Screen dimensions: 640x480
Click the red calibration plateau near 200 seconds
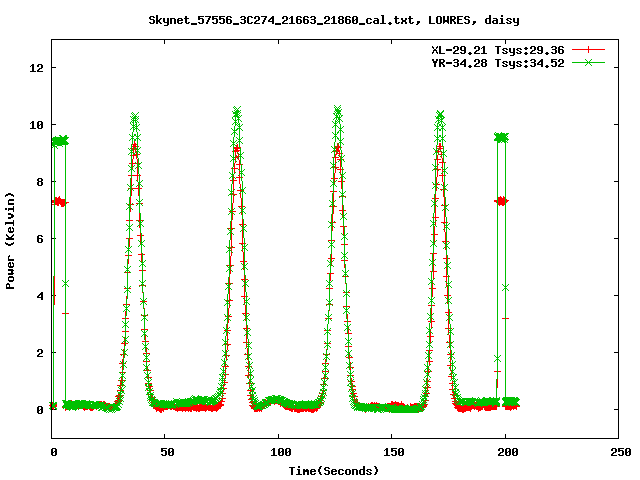coord(501,201)
